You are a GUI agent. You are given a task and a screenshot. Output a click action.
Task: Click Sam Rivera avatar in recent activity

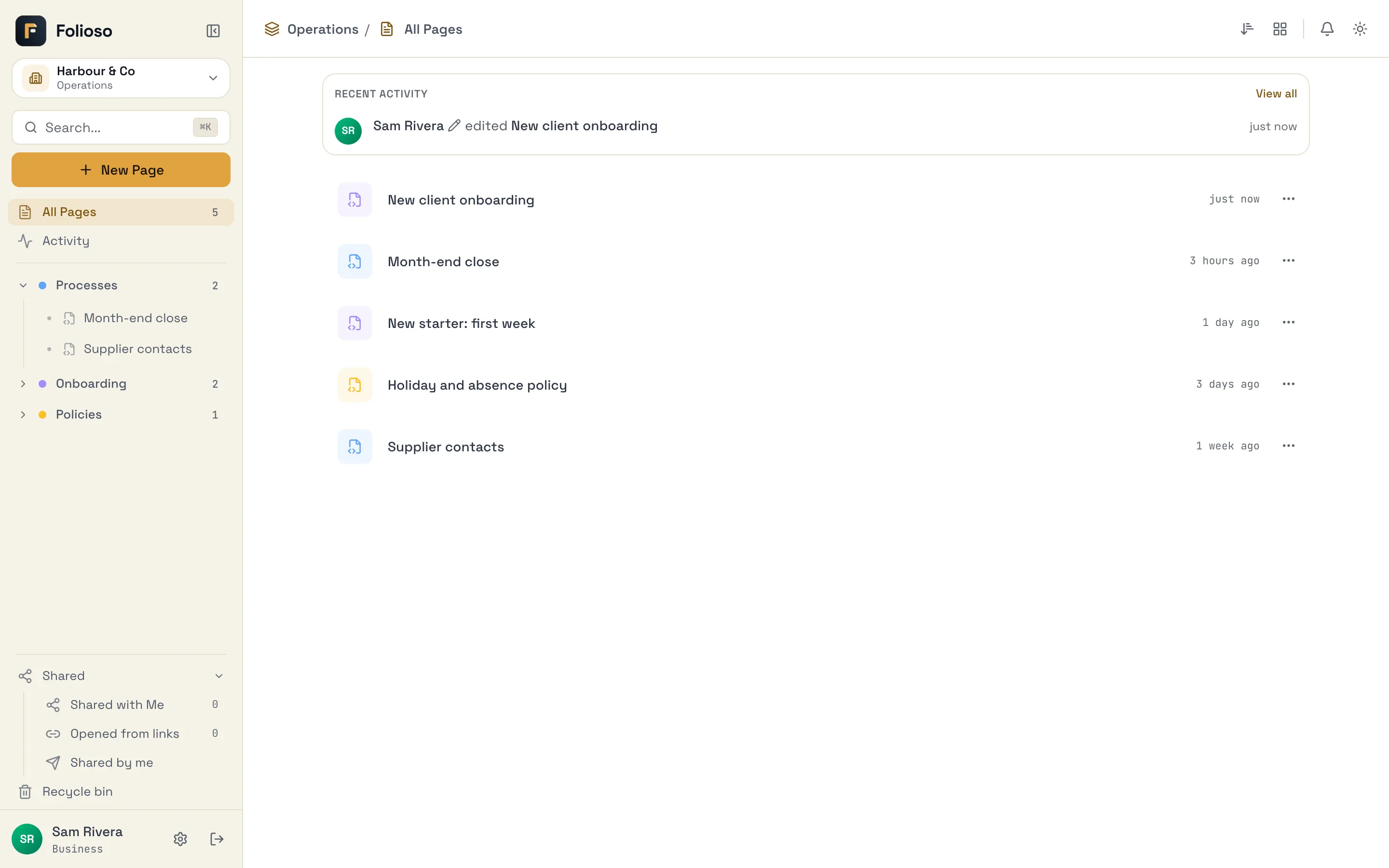pyautogui.click(x=348, y=131)
